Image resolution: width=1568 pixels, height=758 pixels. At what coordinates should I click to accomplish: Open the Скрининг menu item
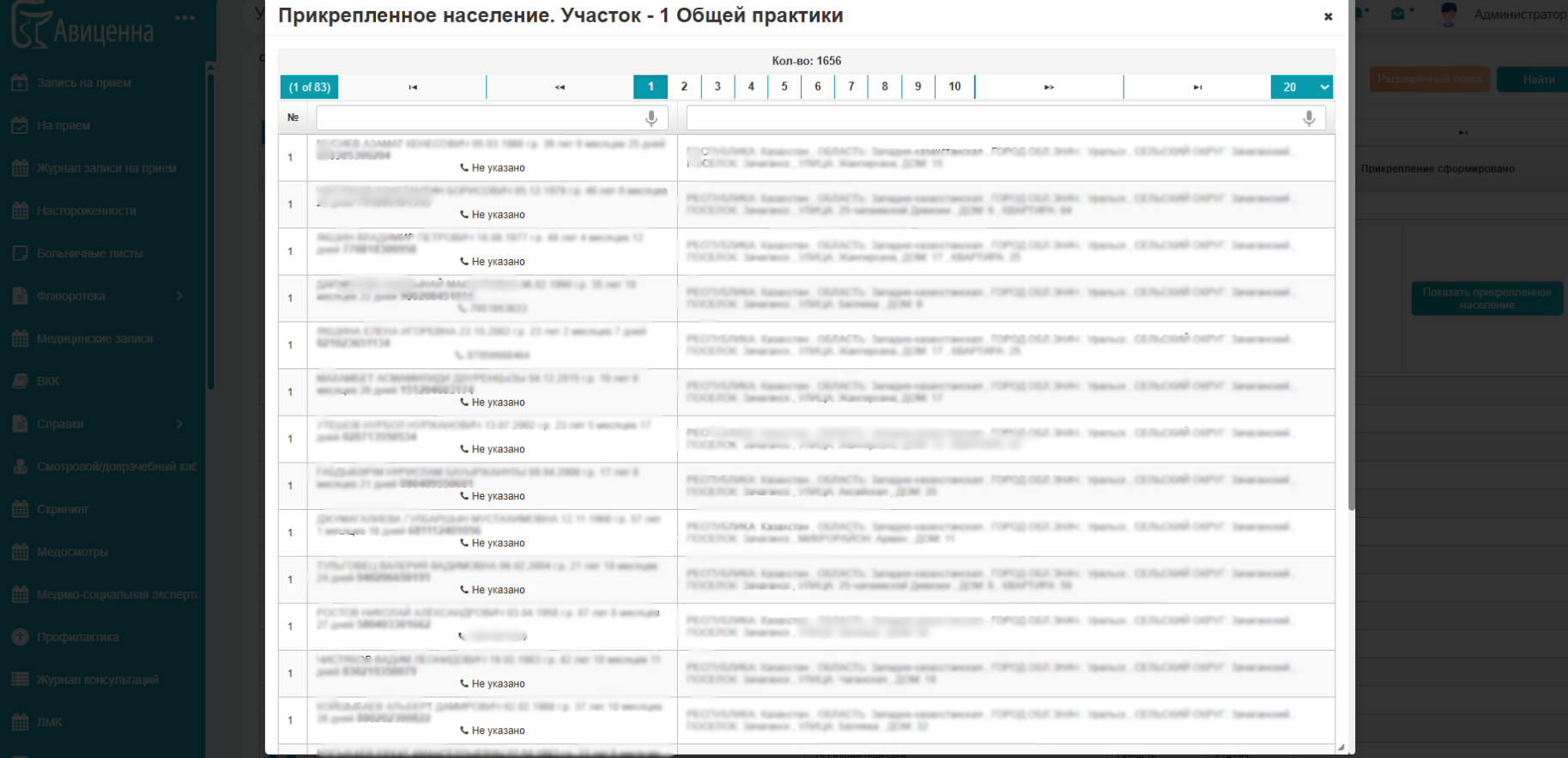[63, 509]
